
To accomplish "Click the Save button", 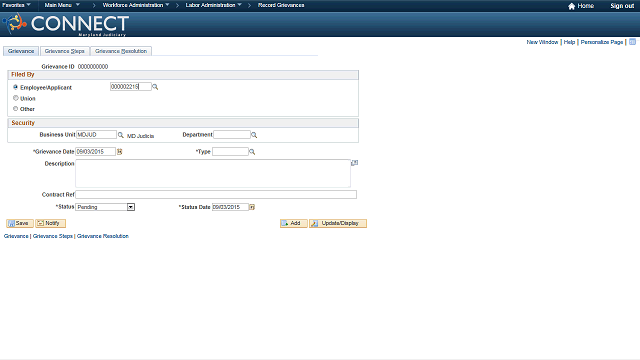I will 20,223.
